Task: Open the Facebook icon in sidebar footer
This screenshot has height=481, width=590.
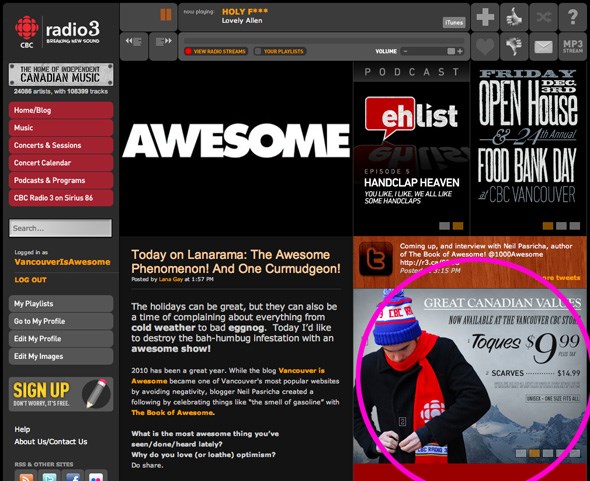Action: coord(73,476)
